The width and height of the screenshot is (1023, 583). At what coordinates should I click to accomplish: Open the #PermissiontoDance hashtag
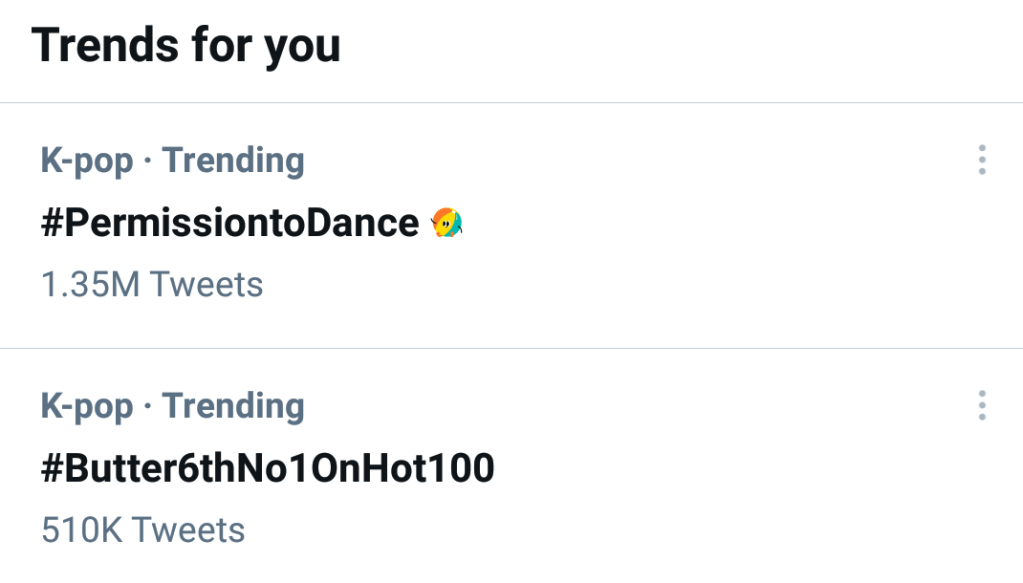(x=229, y=223)
